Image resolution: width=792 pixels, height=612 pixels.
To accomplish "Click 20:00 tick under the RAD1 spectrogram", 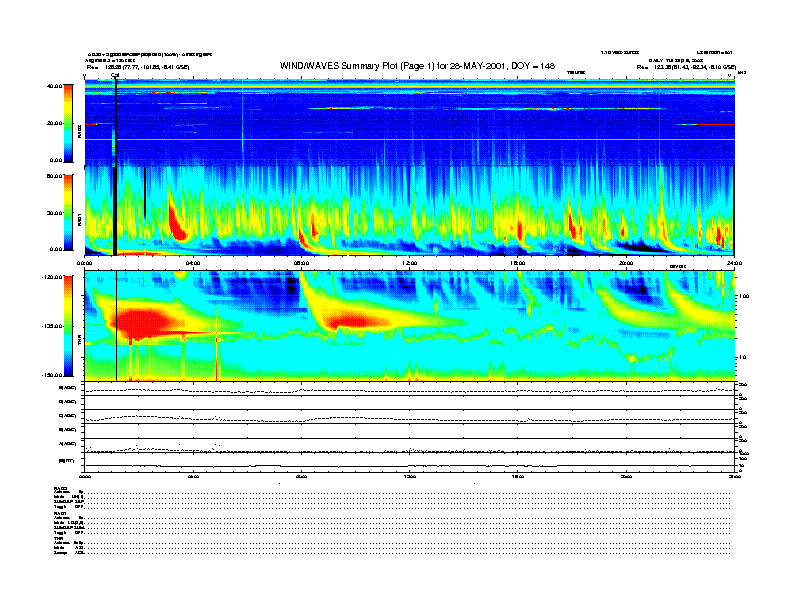I will tap(626, 263).
